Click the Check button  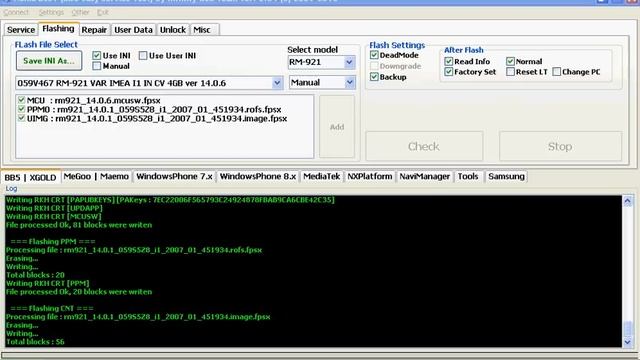point(424,146)
